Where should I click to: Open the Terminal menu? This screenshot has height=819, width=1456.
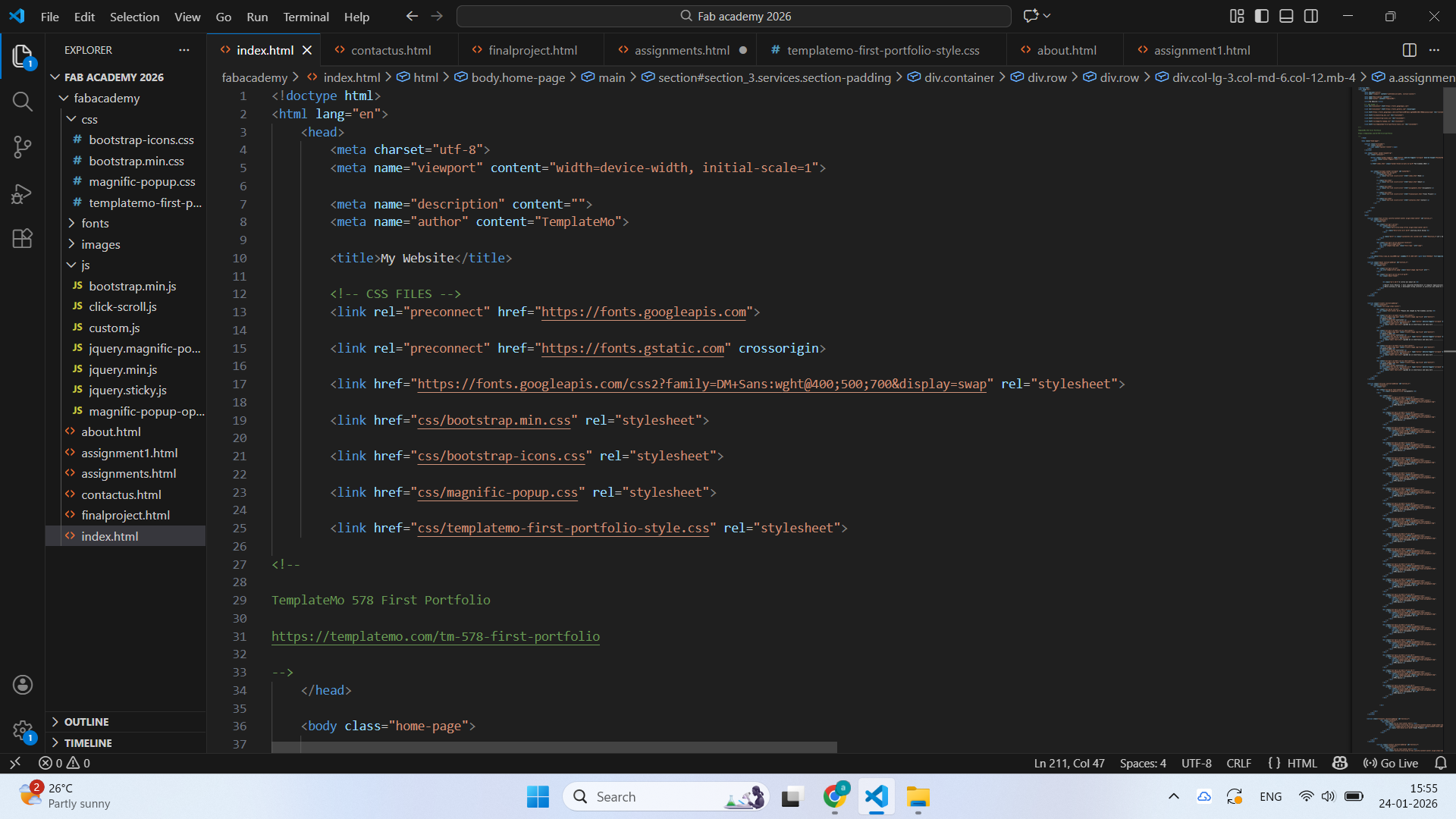coord(306,17)
